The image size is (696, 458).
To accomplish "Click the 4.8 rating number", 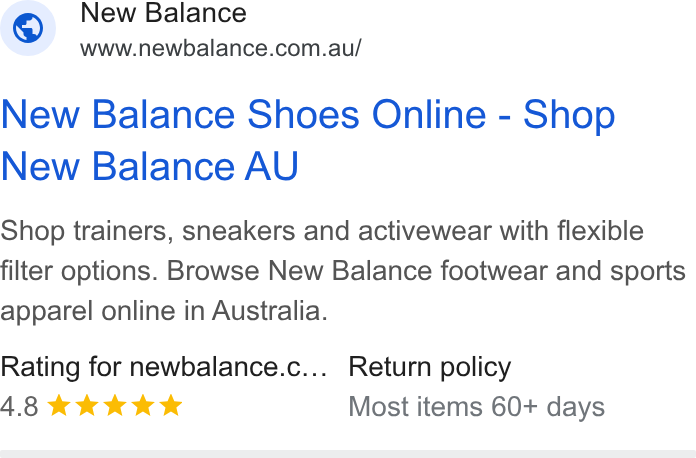I will click(20, 406).
